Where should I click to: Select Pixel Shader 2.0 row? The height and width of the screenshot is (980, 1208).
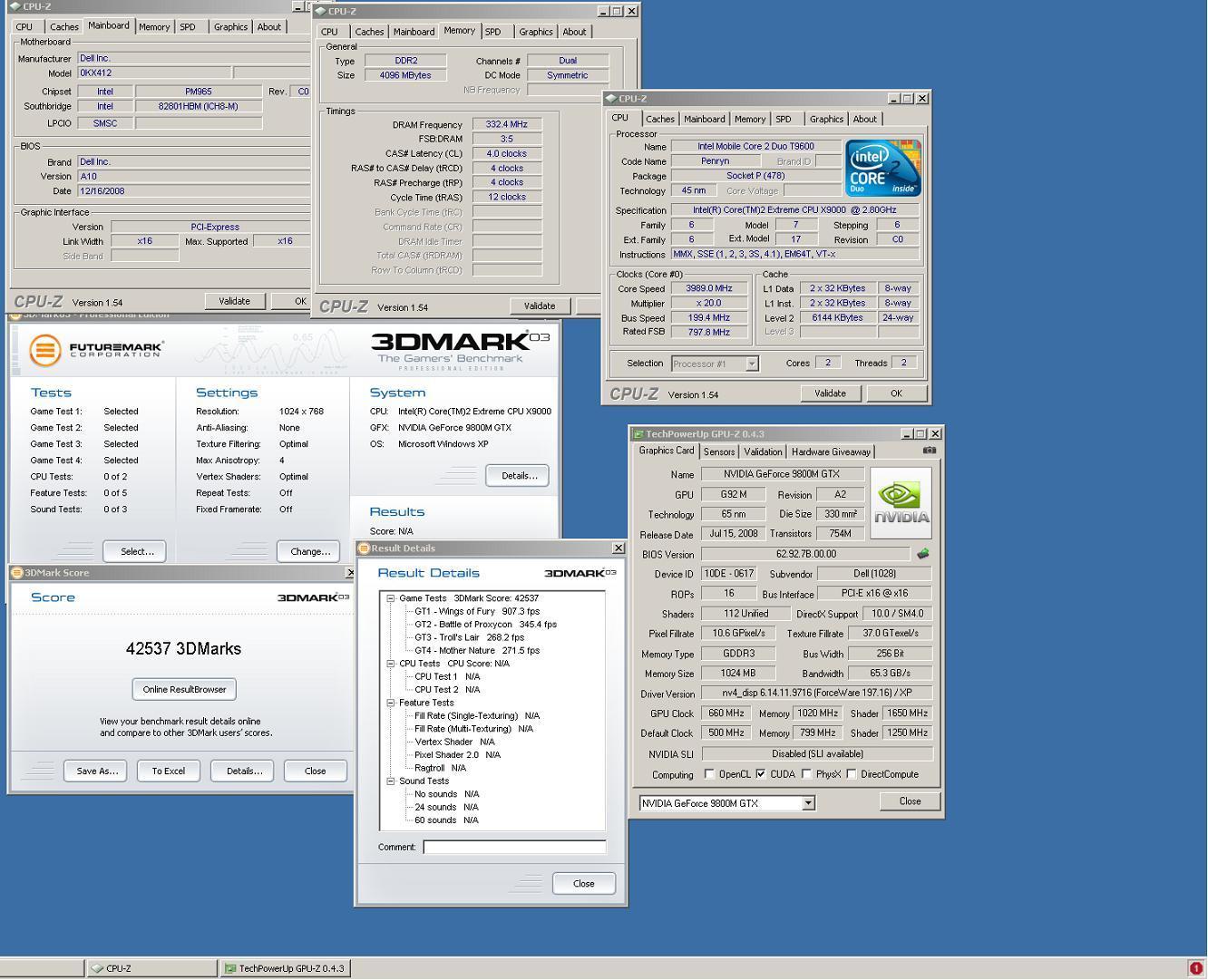click(457, 754)
